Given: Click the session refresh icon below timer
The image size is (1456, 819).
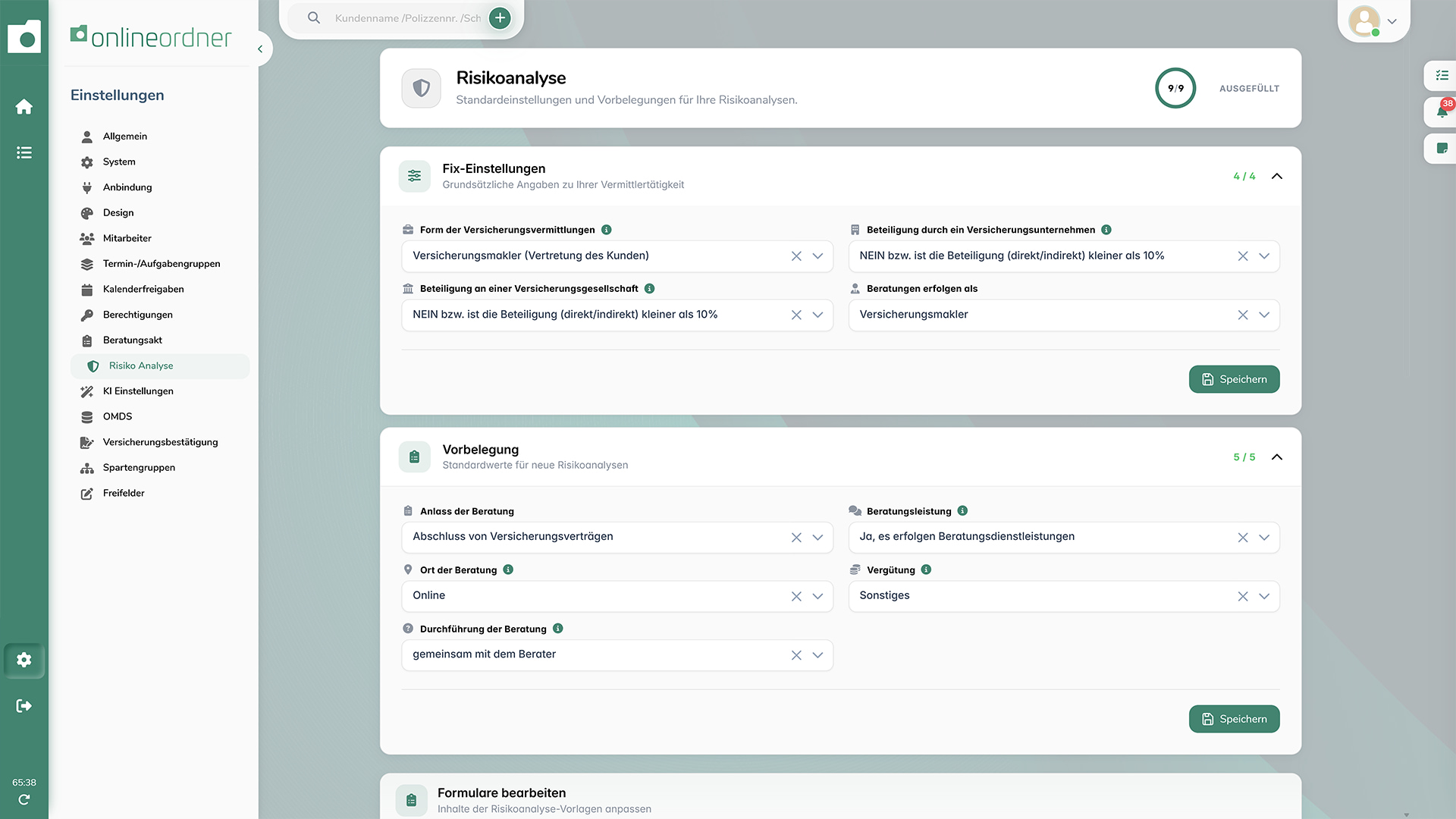Looking at the screenshot, I should [x=24, y=799].
